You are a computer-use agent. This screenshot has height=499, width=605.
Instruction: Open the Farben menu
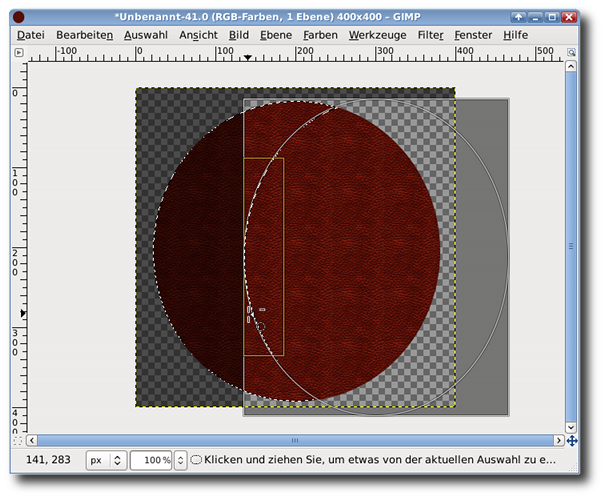click(320, 35)
